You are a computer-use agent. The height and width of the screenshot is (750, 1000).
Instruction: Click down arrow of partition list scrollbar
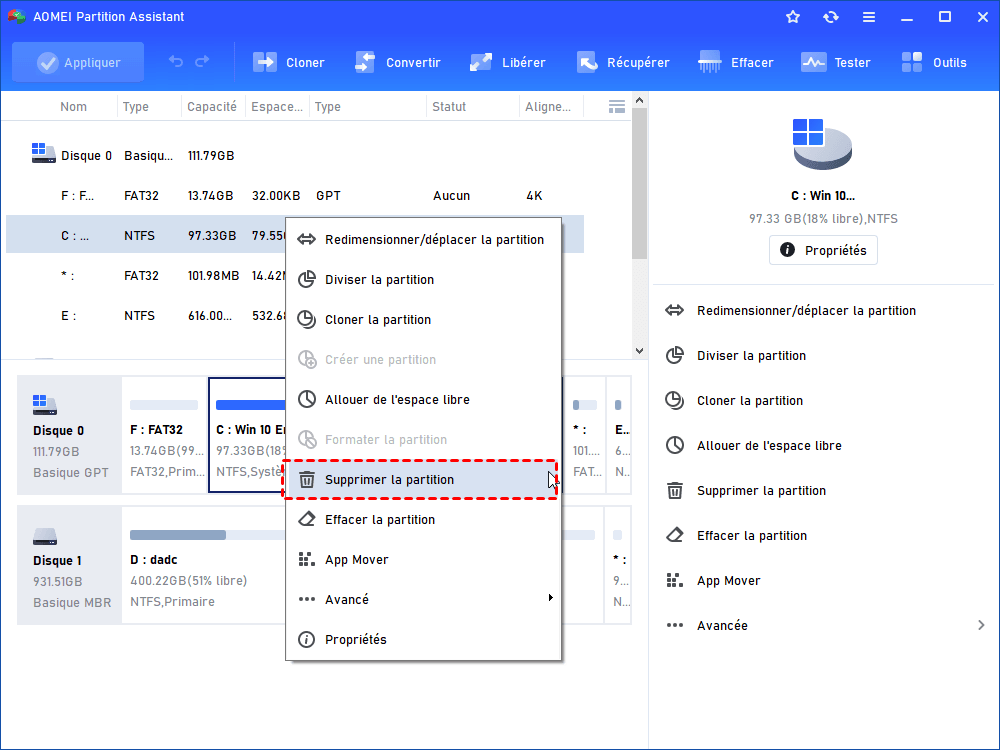click(640, 351)
